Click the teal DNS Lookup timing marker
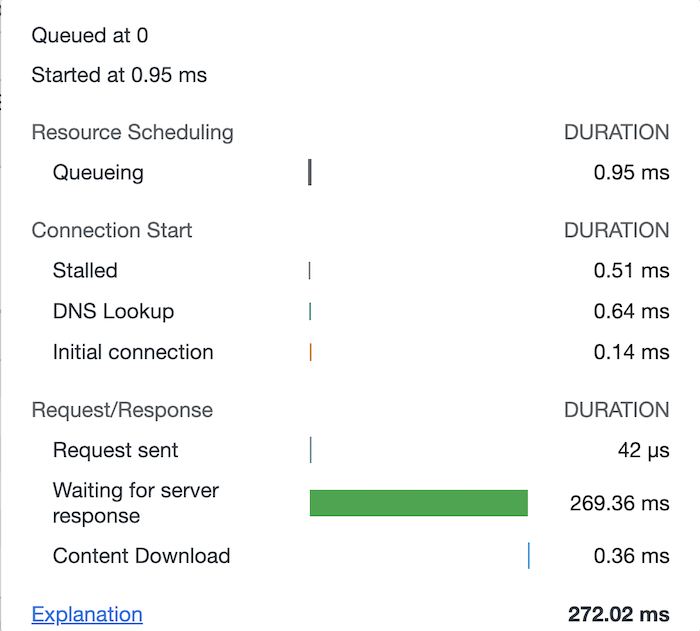700x631 pixels. (x=310, y=311)
